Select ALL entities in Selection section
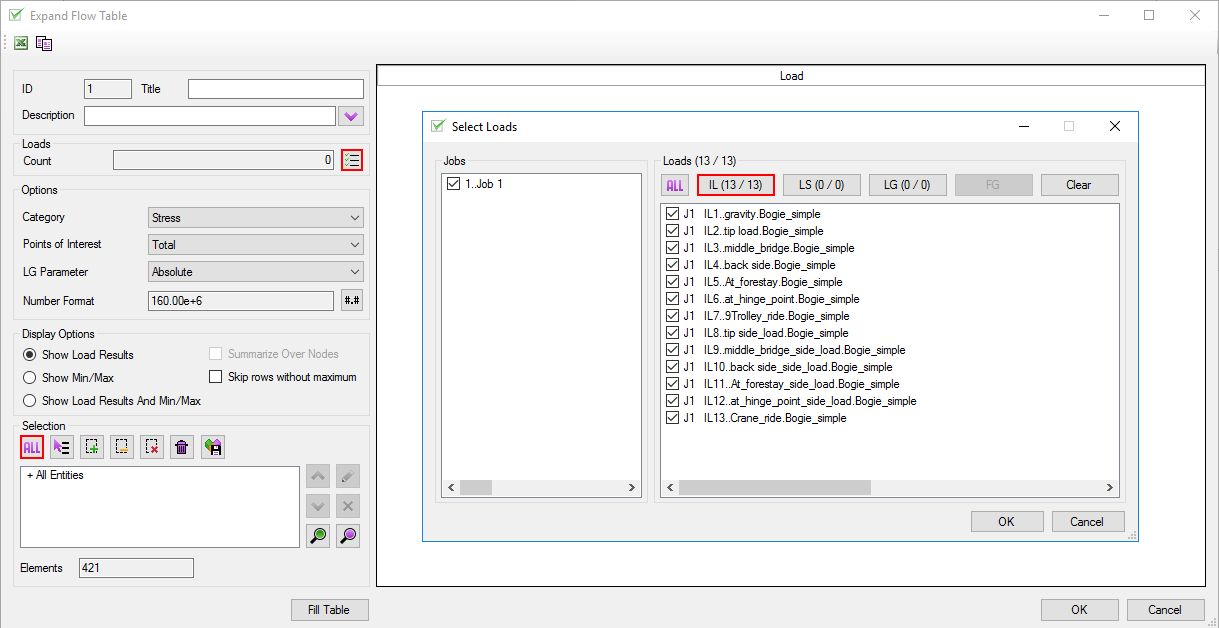 click(32, 448)
